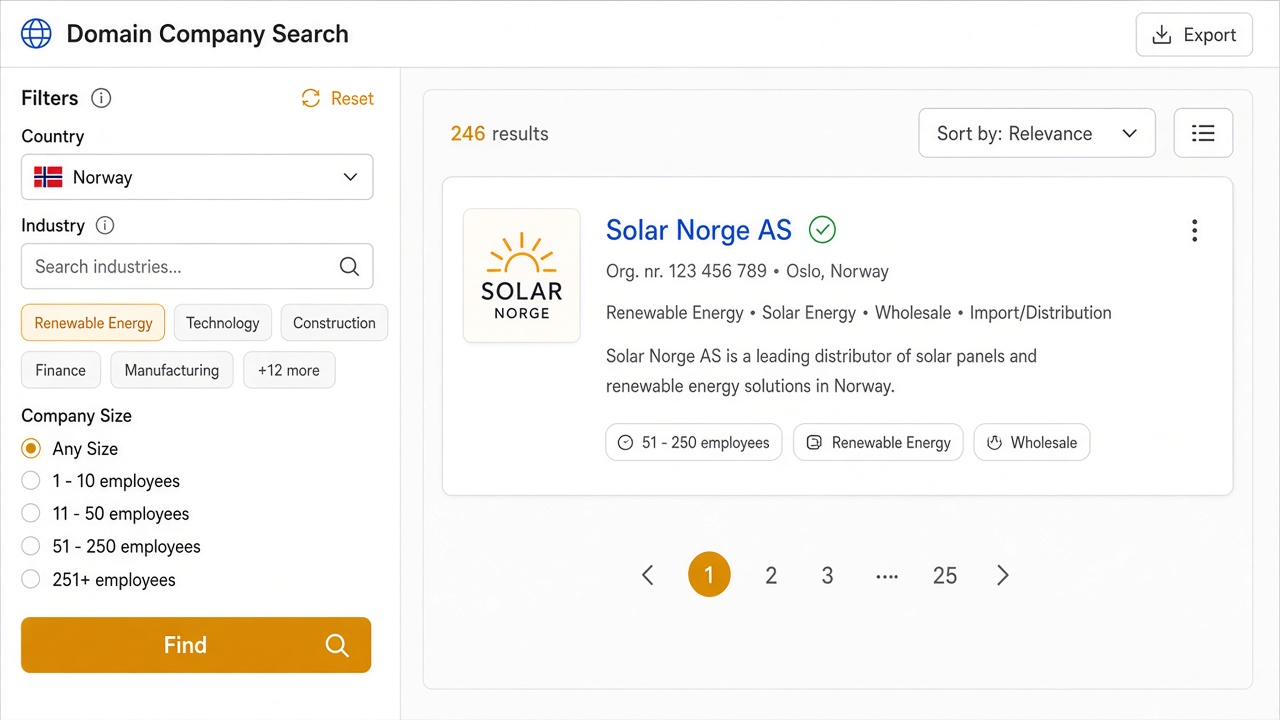This screenshot has width=1280, height=720.
Task: Click the Filters info icon
Action: point(101,98)
